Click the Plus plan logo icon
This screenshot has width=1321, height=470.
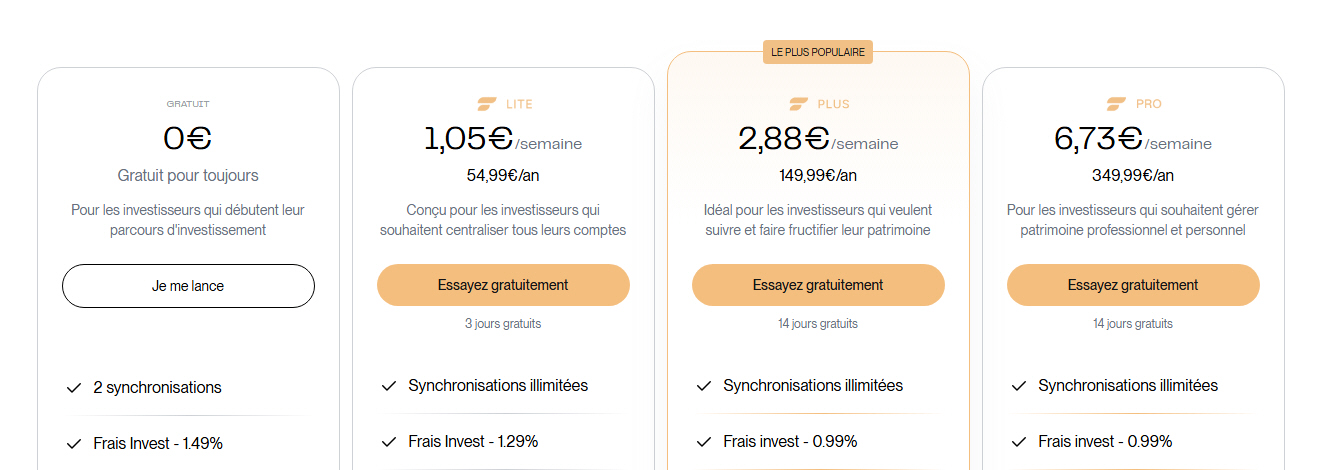[x=799, y=103]
